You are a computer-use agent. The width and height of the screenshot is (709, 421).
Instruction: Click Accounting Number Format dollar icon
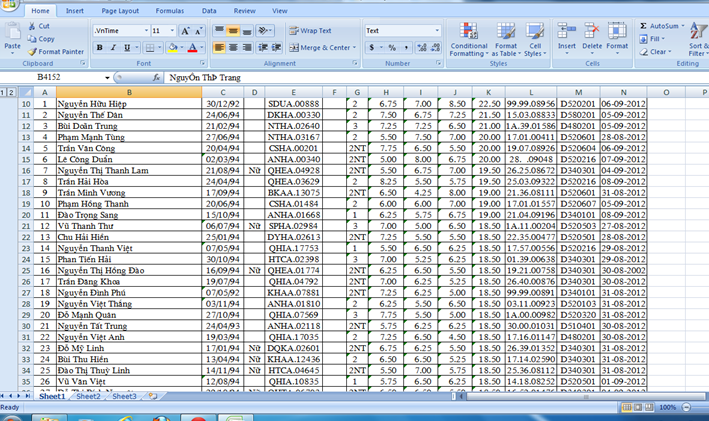tap(372, 47)
